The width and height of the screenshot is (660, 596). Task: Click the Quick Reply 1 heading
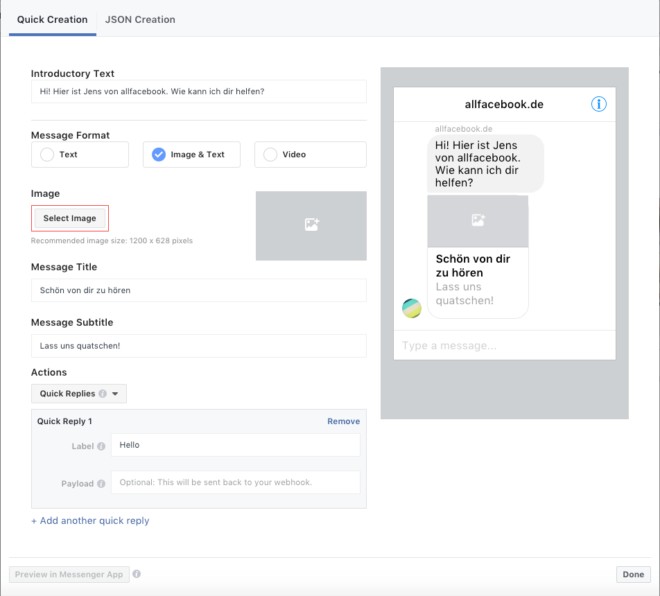[x=64, y=421]
